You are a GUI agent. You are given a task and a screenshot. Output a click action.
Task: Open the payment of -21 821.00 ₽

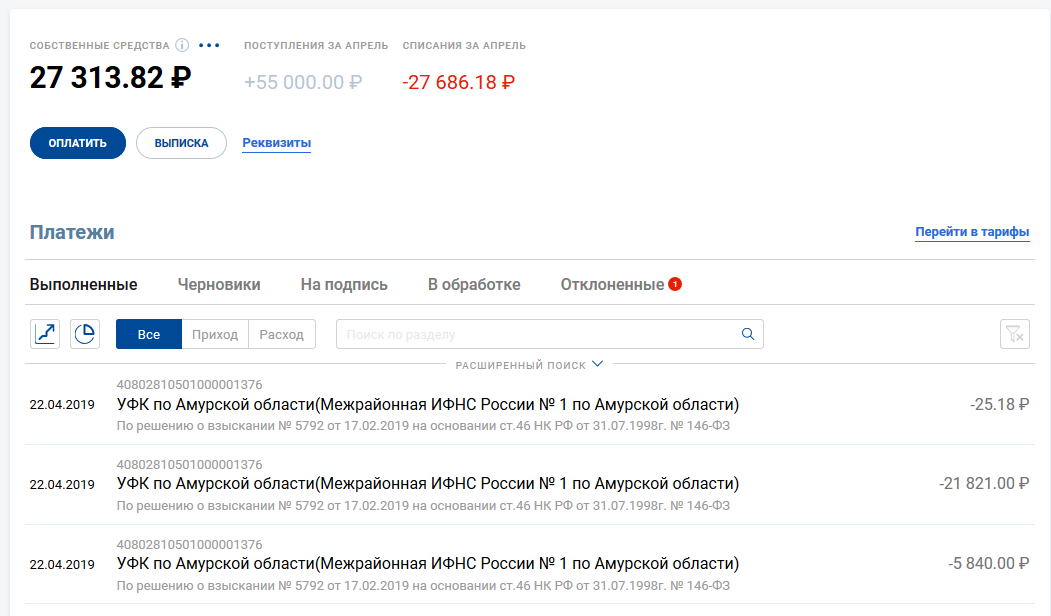pos(427,484)
